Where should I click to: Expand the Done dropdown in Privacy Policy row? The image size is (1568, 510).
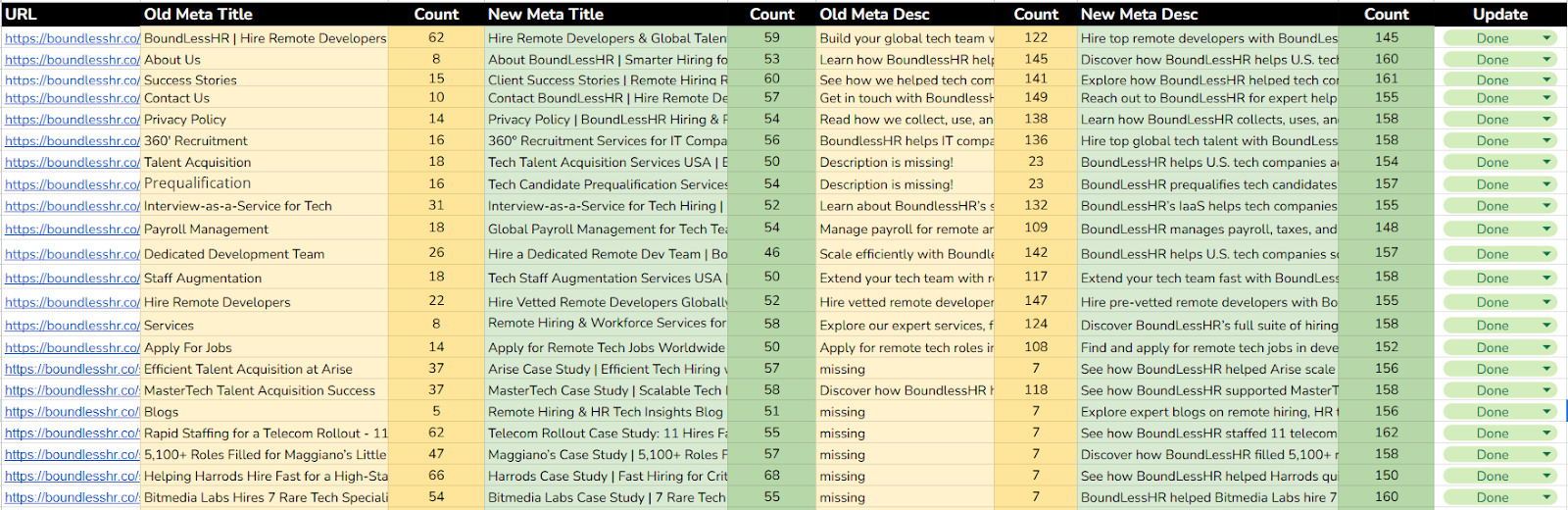1546,120
